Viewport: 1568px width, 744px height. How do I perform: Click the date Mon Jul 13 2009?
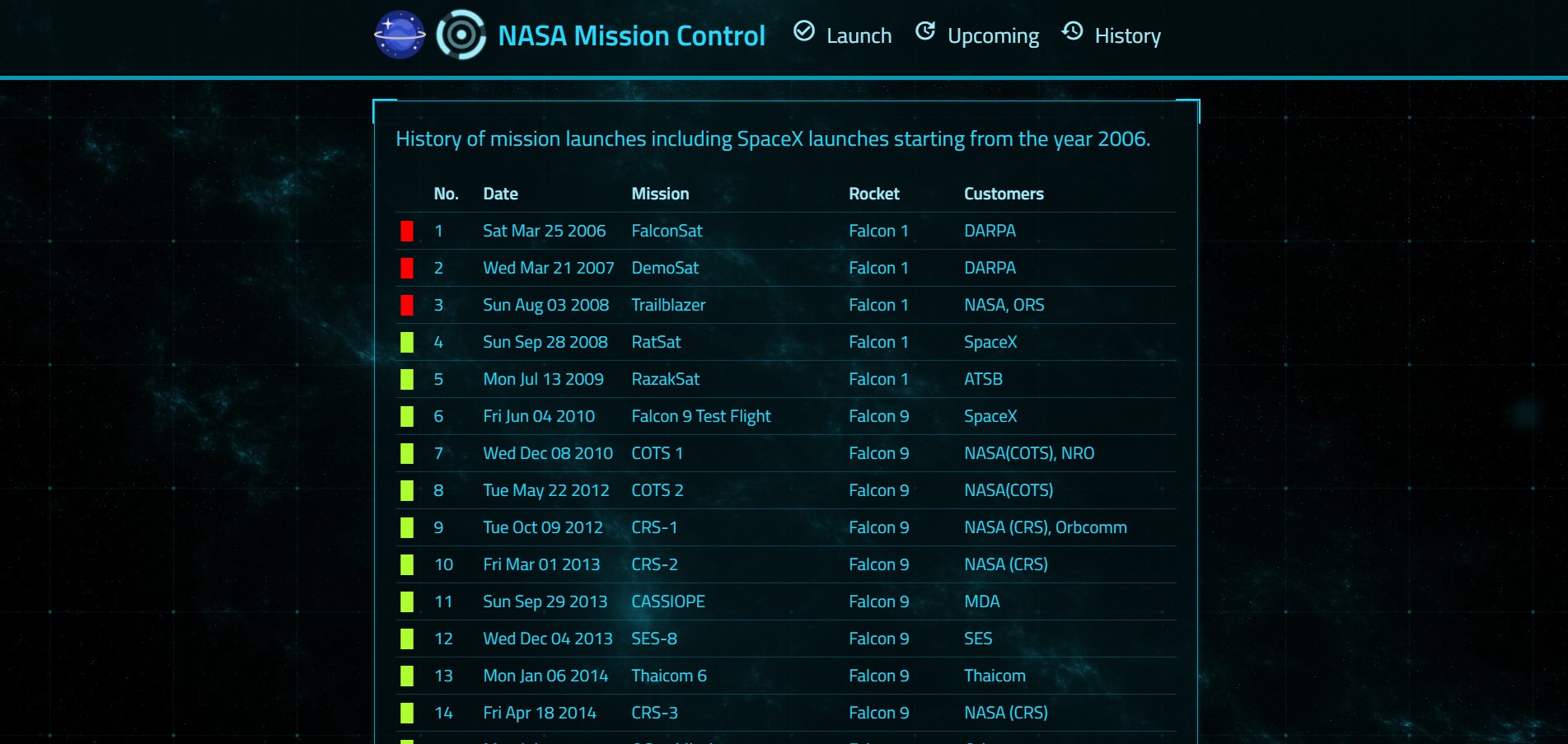point(543,379)
